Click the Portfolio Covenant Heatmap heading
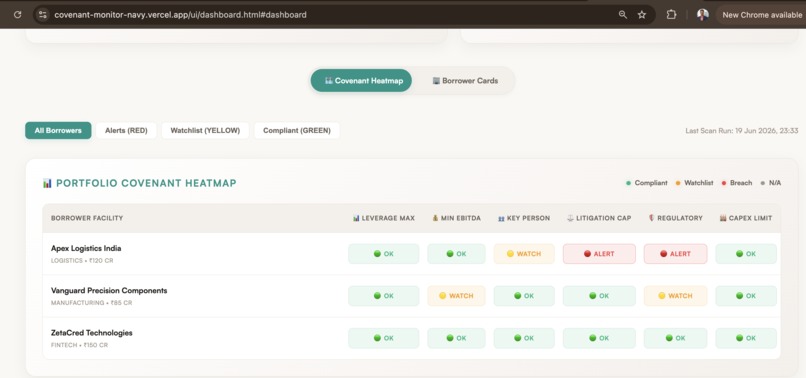This screenshot has height=378, width=806. pos(146,183)
